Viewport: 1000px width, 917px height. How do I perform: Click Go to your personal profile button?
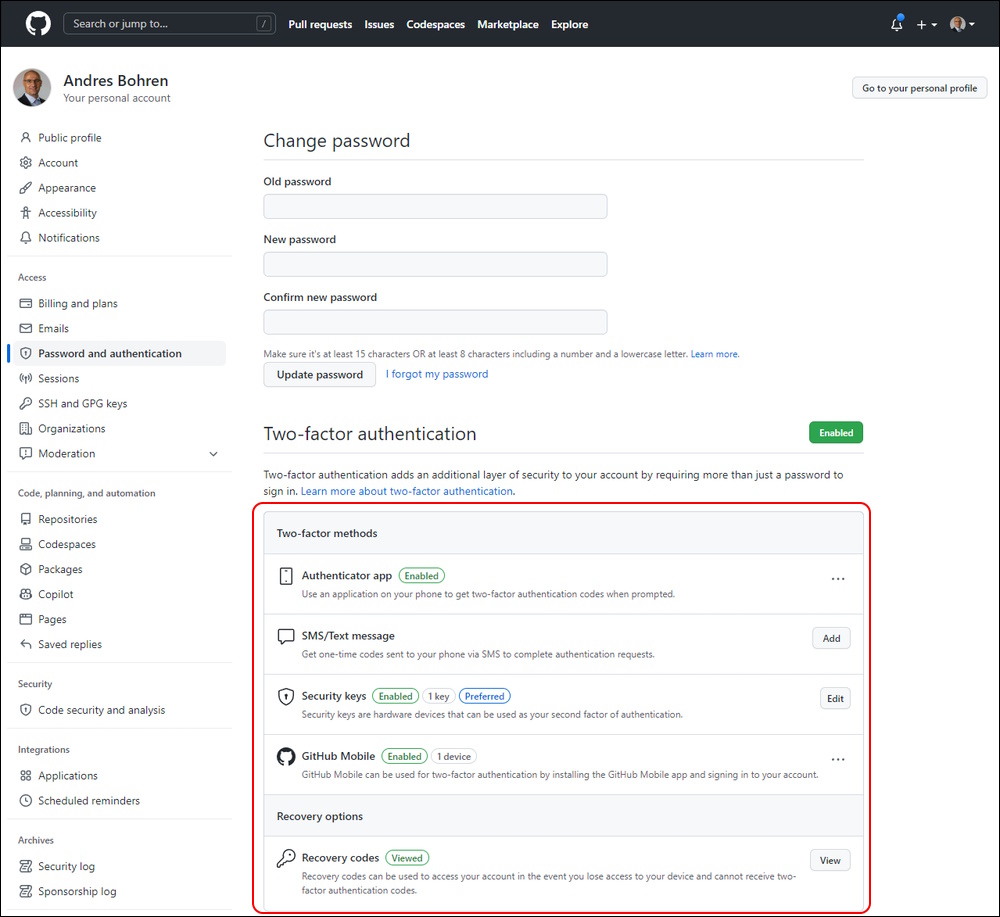coord(919,88)
